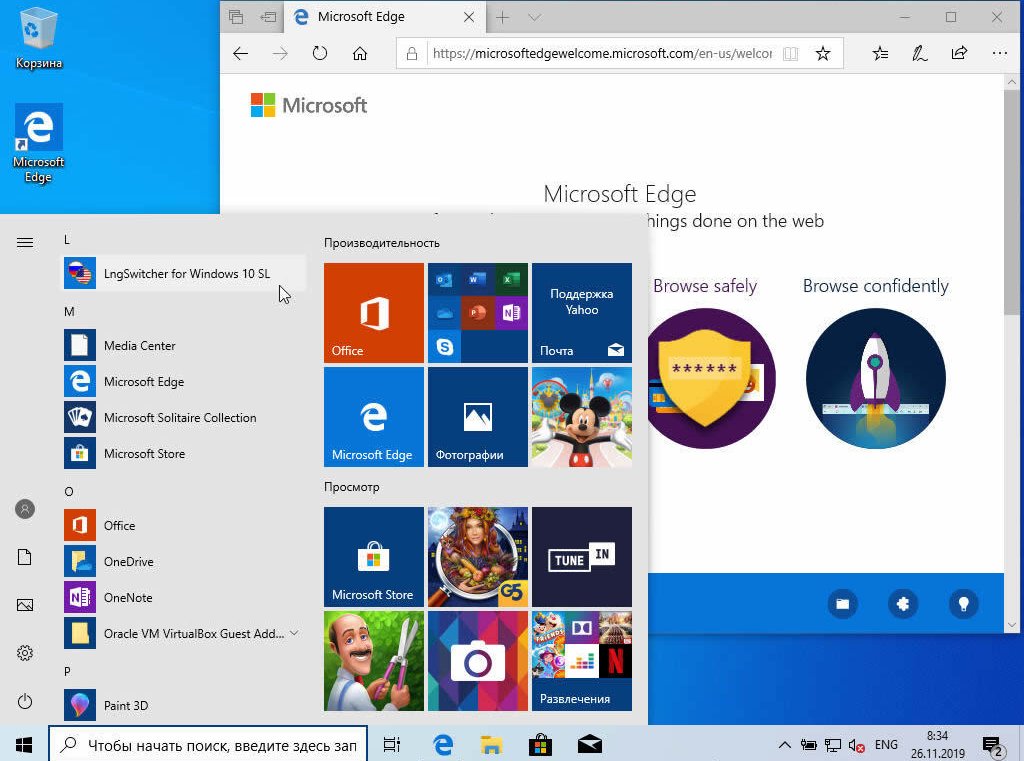Open OneDrive from the app list
Viewport: 1024px width, 761px height.
[185, 560]
